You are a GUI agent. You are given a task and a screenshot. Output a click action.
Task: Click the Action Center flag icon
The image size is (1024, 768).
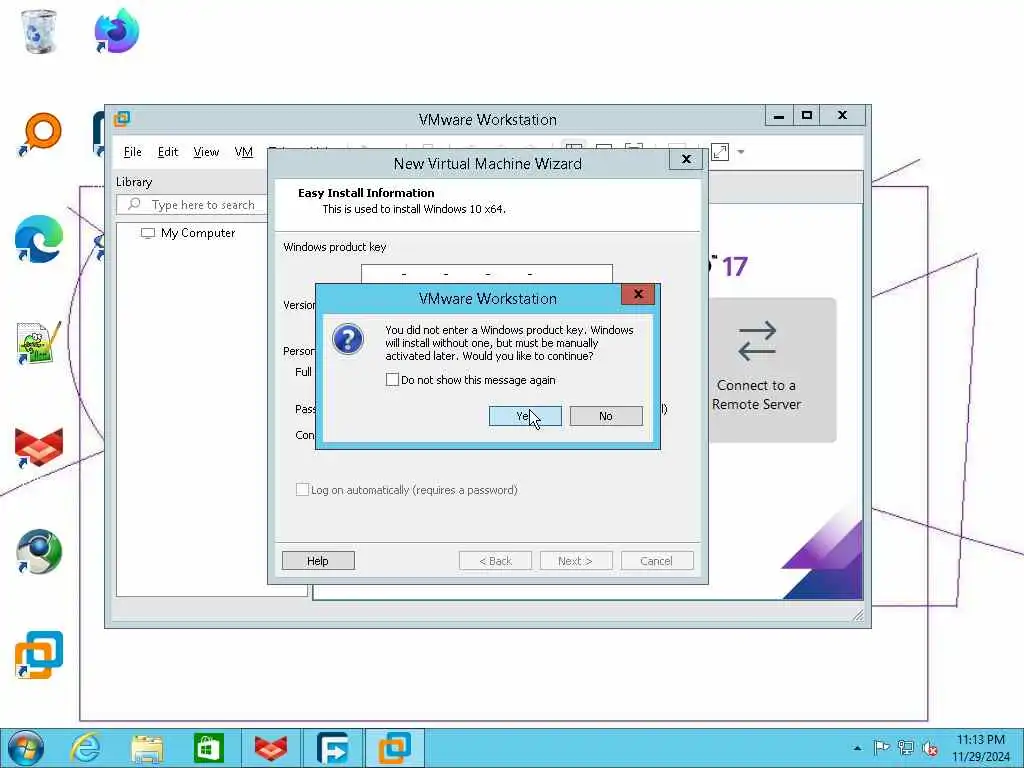pos(881,748)
